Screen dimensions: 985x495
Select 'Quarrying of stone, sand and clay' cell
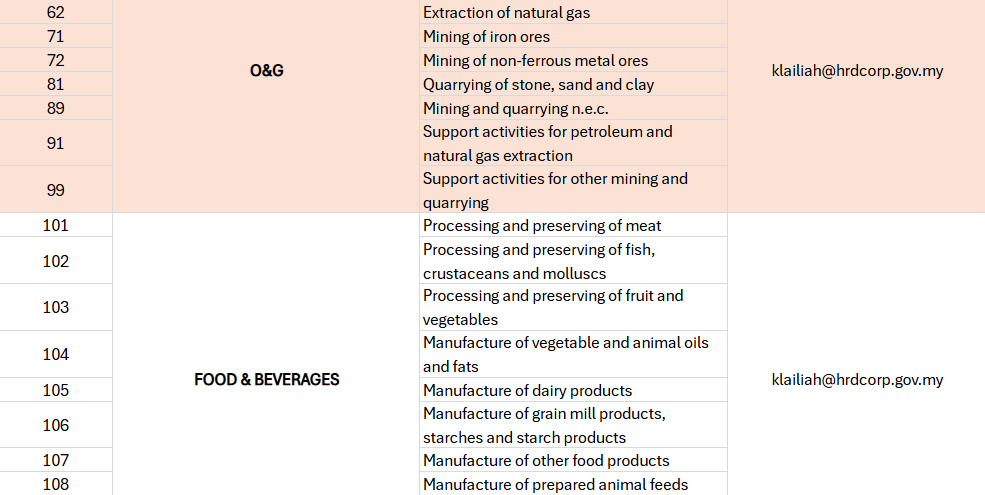[x=538, y=85]
